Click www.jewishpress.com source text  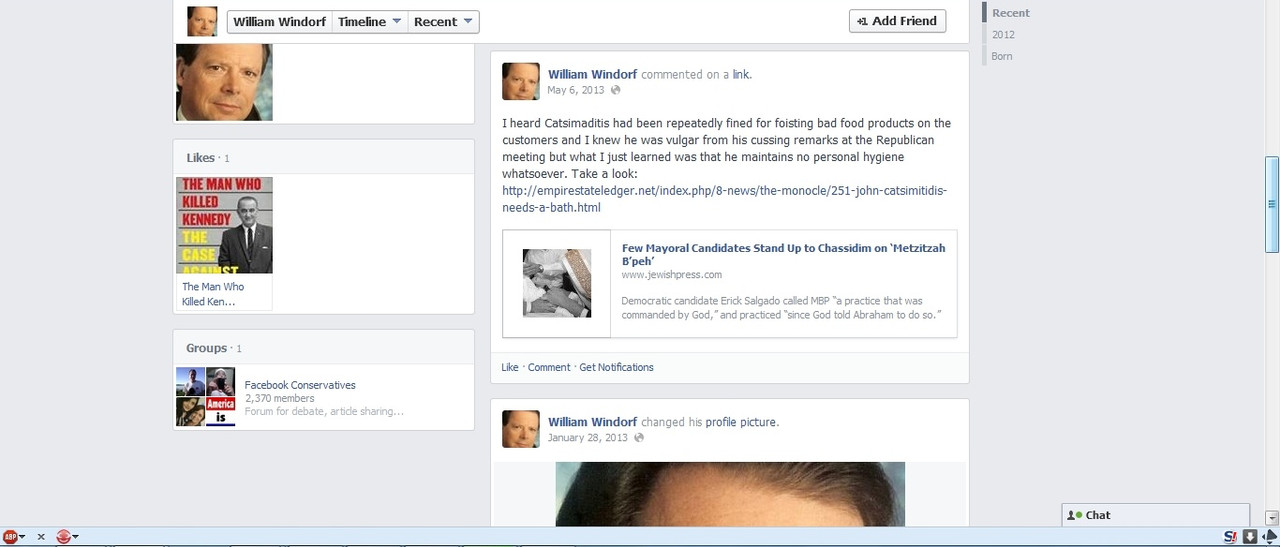[x=672, y=275]
